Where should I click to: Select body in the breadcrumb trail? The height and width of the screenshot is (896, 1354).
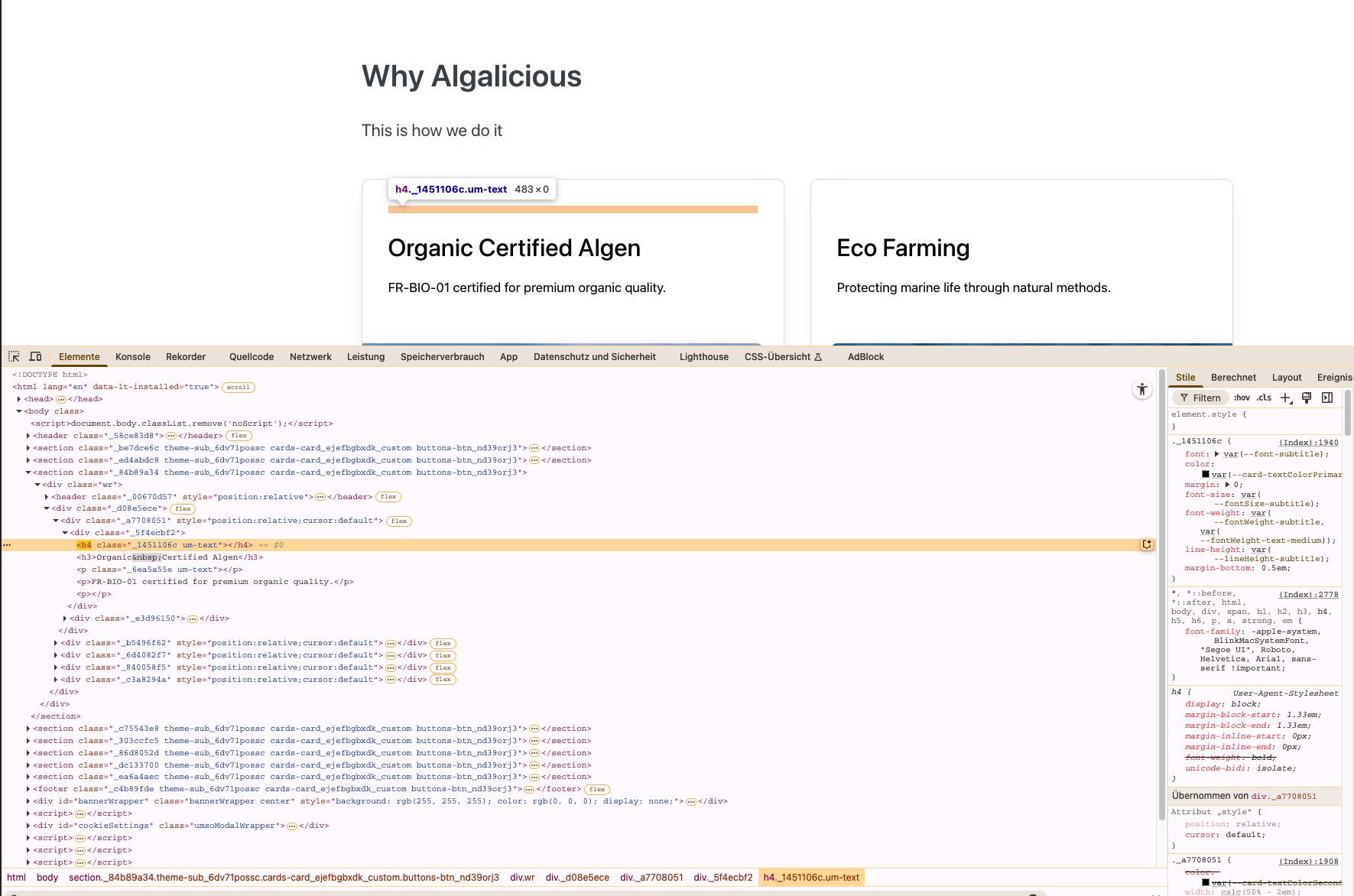point(47,878)
